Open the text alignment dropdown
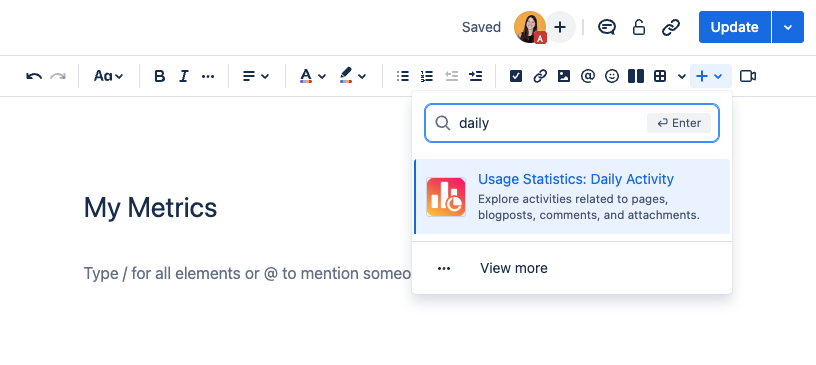 coord(256,77)
